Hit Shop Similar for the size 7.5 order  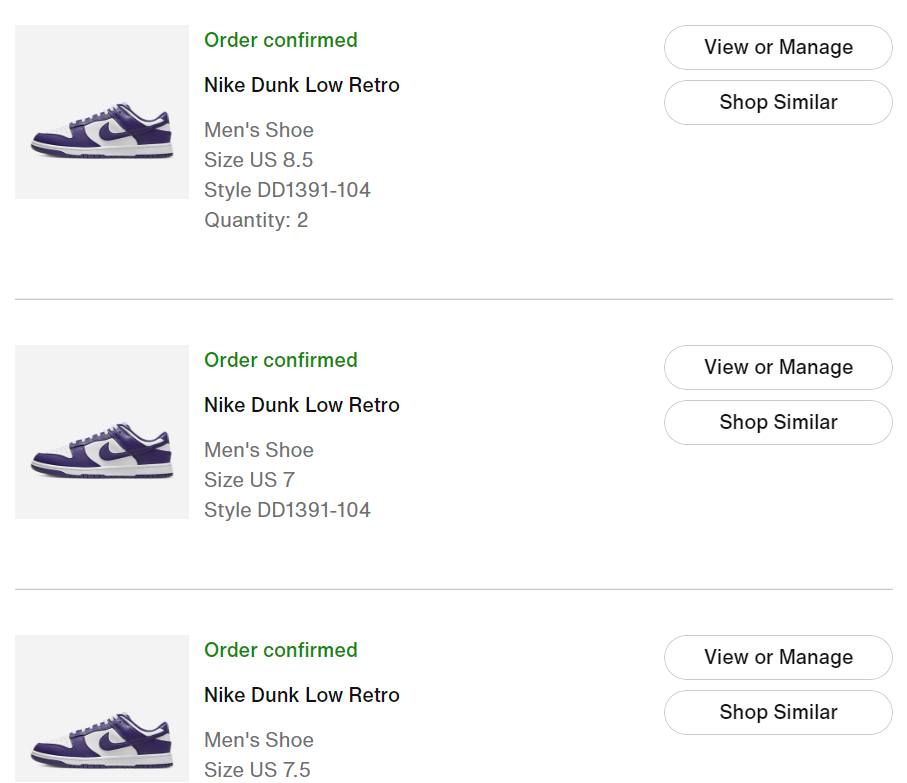click(x=778, y=712)
